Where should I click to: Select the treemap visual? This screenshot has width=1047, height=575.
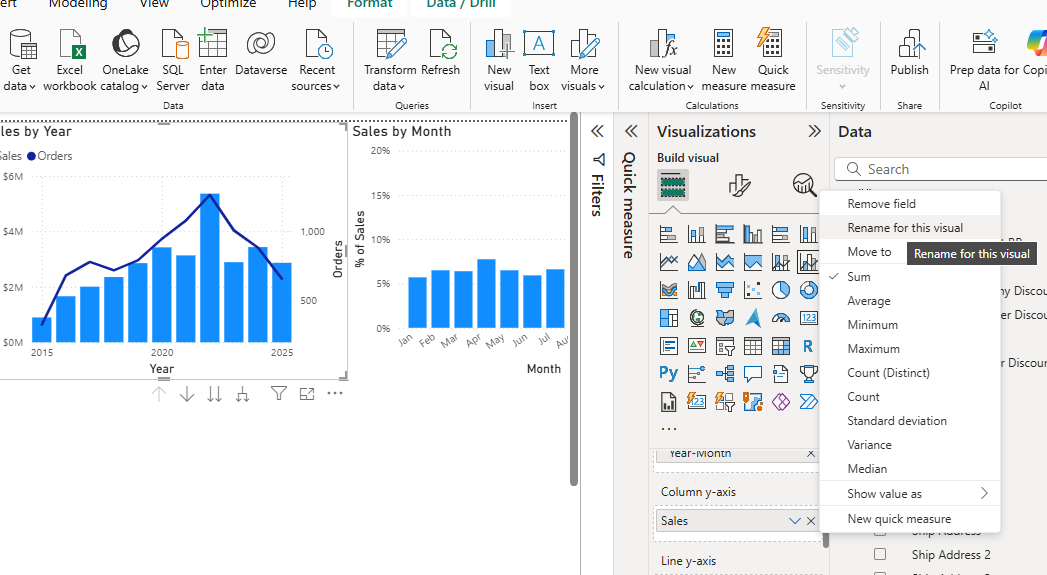pyautogui.click(x=668, y=318)
